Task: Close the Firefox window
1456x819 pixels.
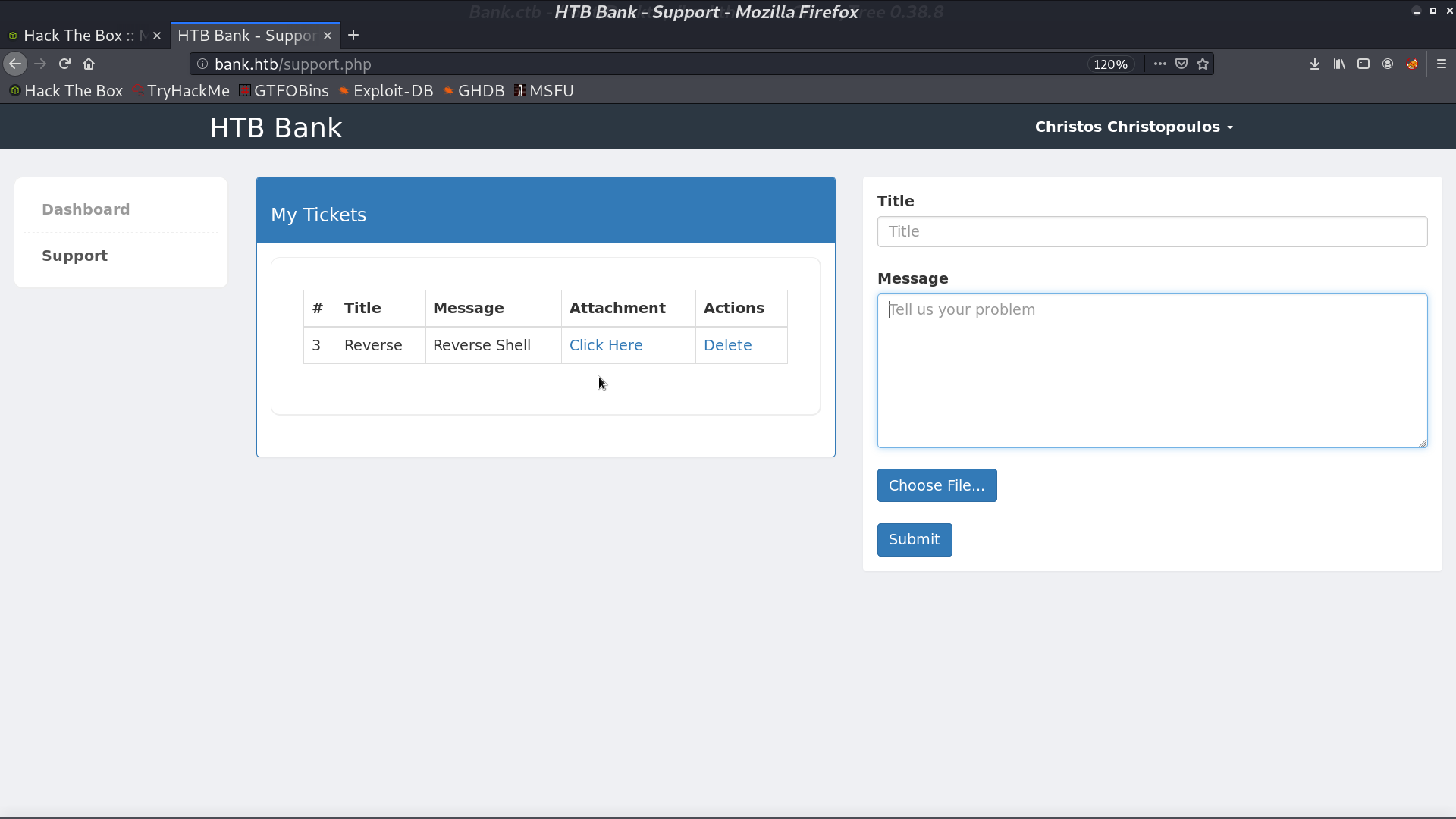Action: tap(1449, 11)
